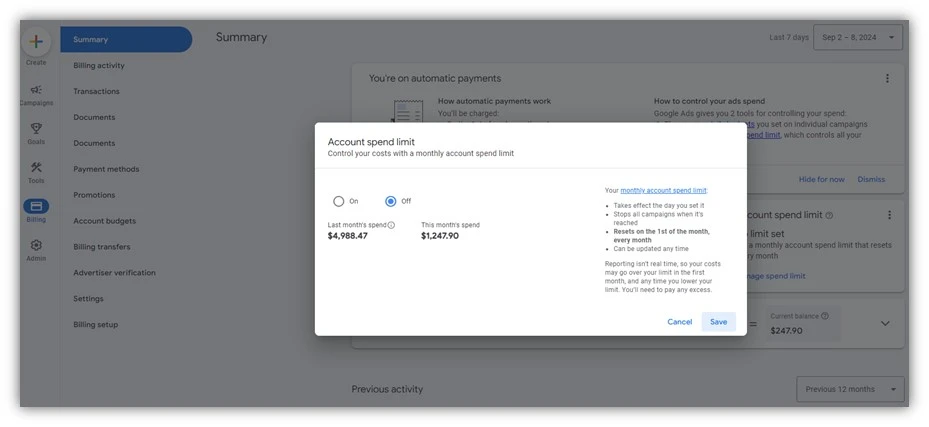The height and width of the screenshot is (427, 929).
Task: Open the monthly account spend limit link
Action: (x=663, y=190)
